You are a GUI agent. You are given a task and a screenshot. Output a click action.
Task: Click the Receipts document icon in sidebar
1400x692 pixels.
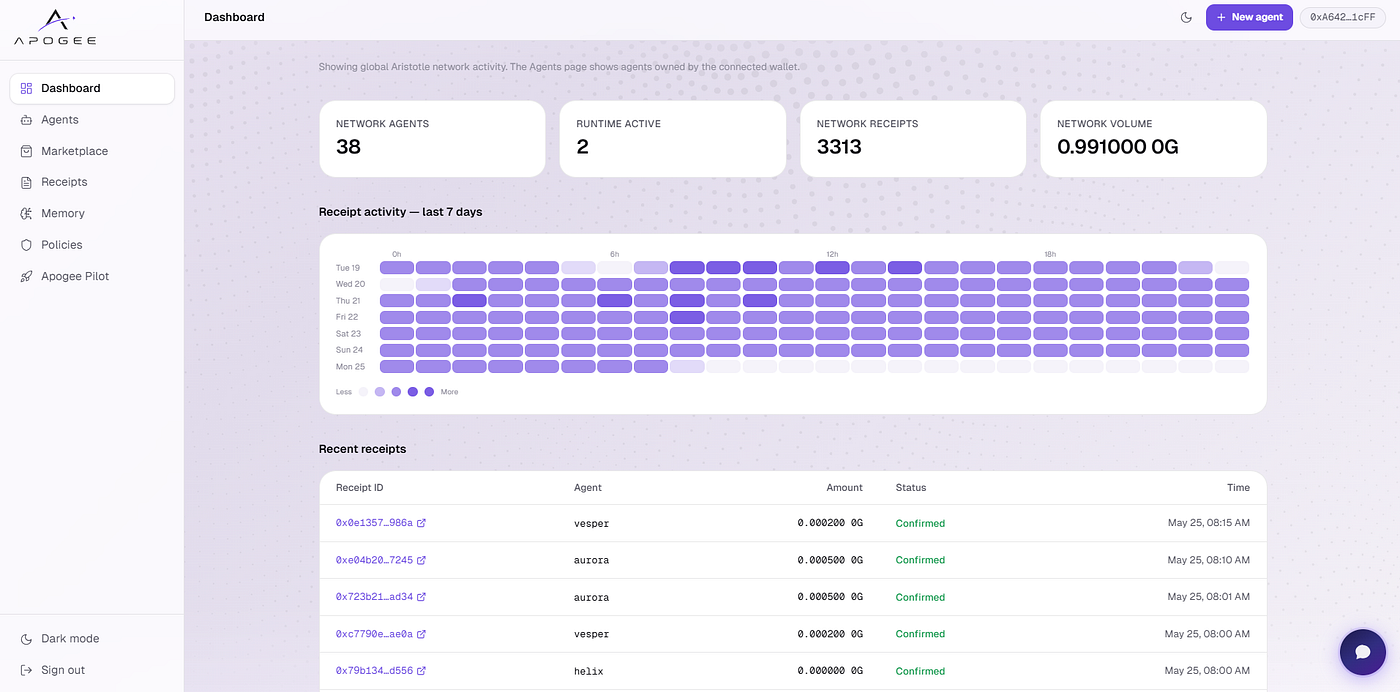(x=26, y=182)
